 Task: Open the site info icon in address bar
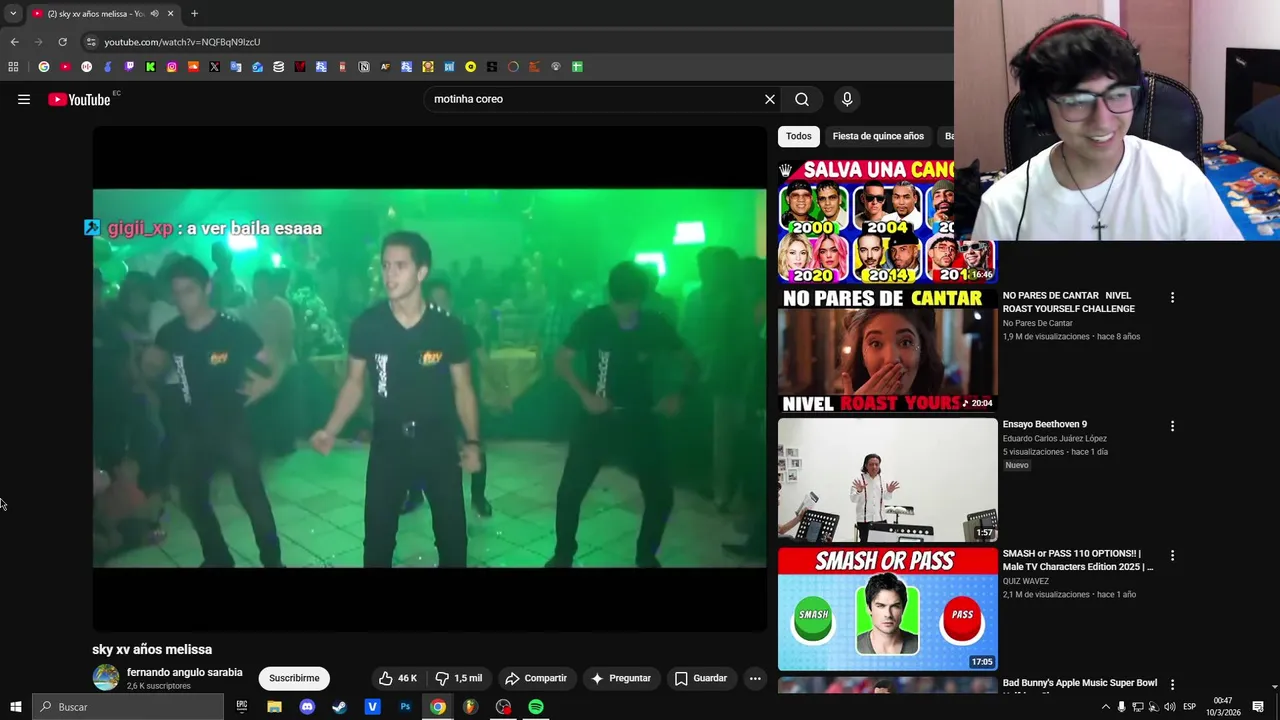click(x=91, y=42)
